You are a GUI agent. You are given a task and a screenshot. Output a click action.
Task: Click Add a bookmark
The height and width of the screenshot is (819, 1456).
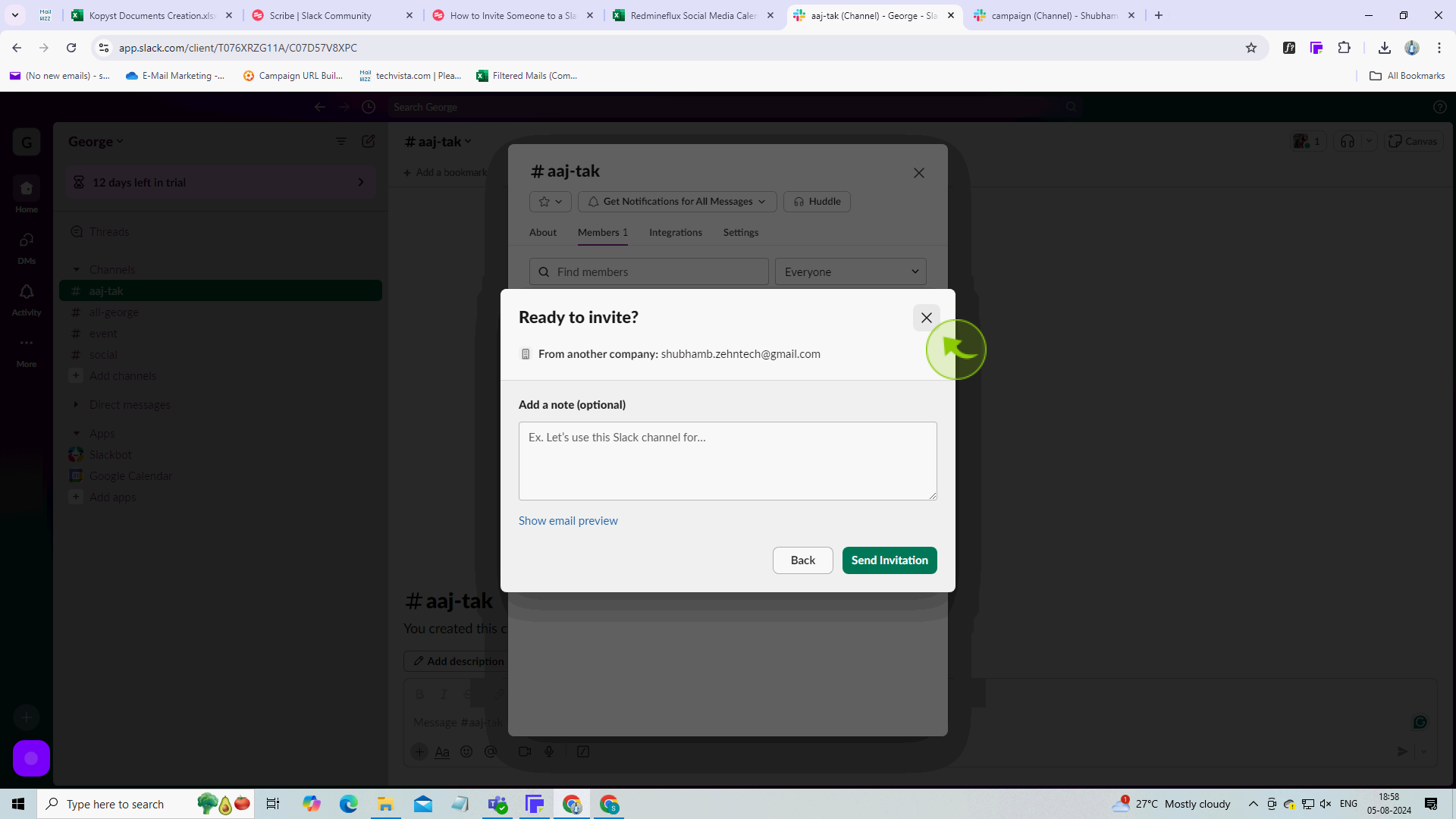[x=445, y=173]
